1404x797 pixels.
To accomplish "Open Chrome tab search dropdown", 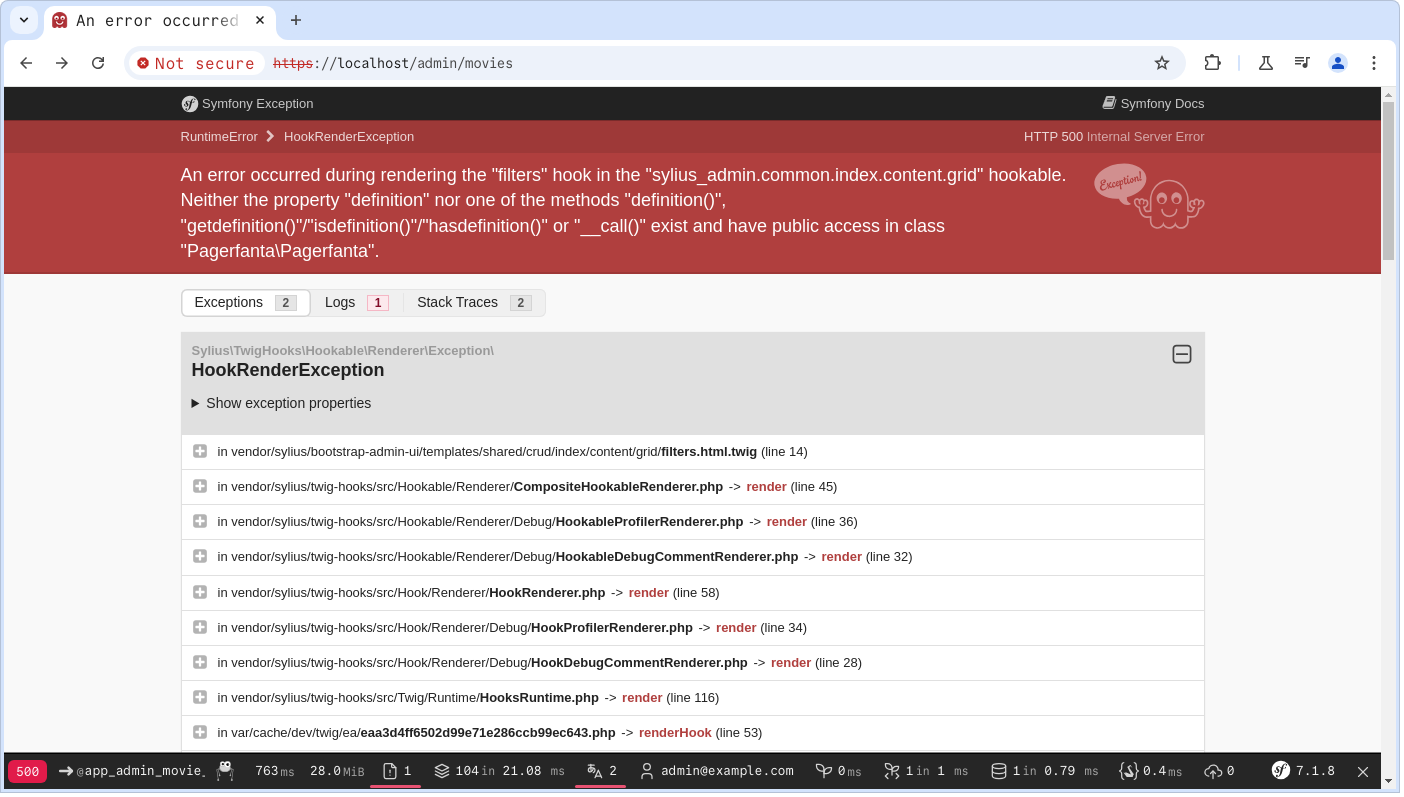I will [x=24, y=20].
